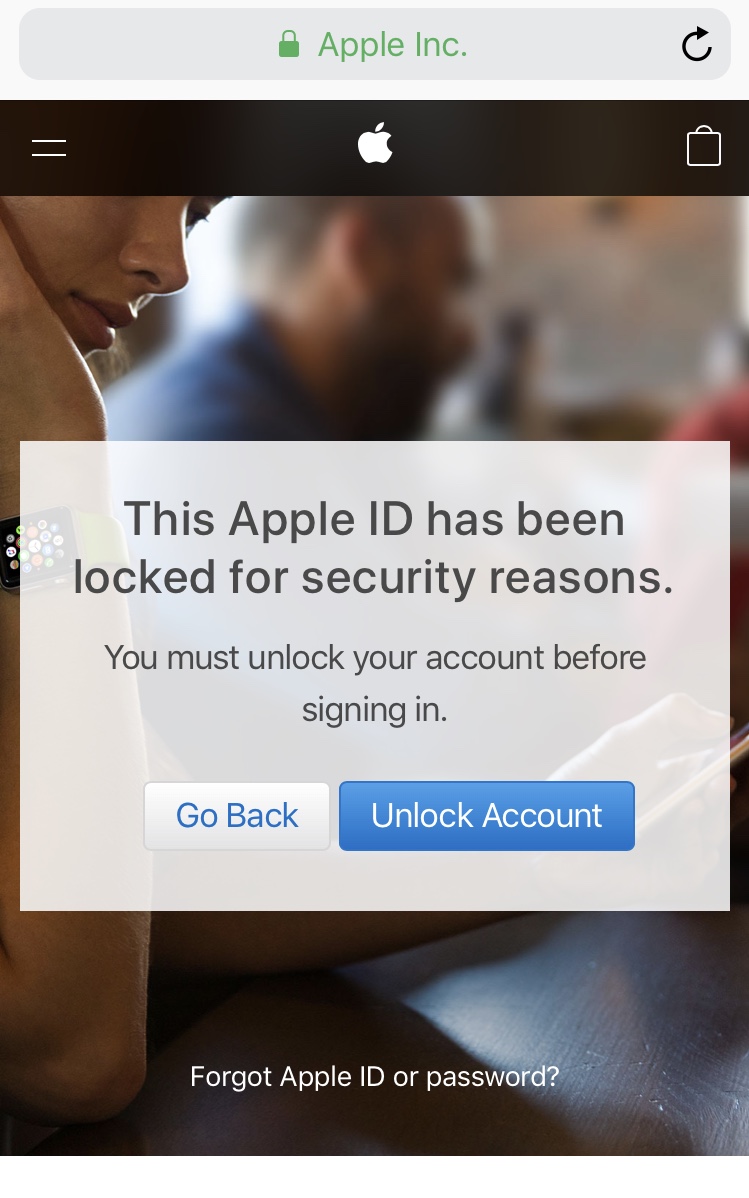749x1198 pixels.
Task: Refresh the page using the circular arrow
Action: [697, 44]
